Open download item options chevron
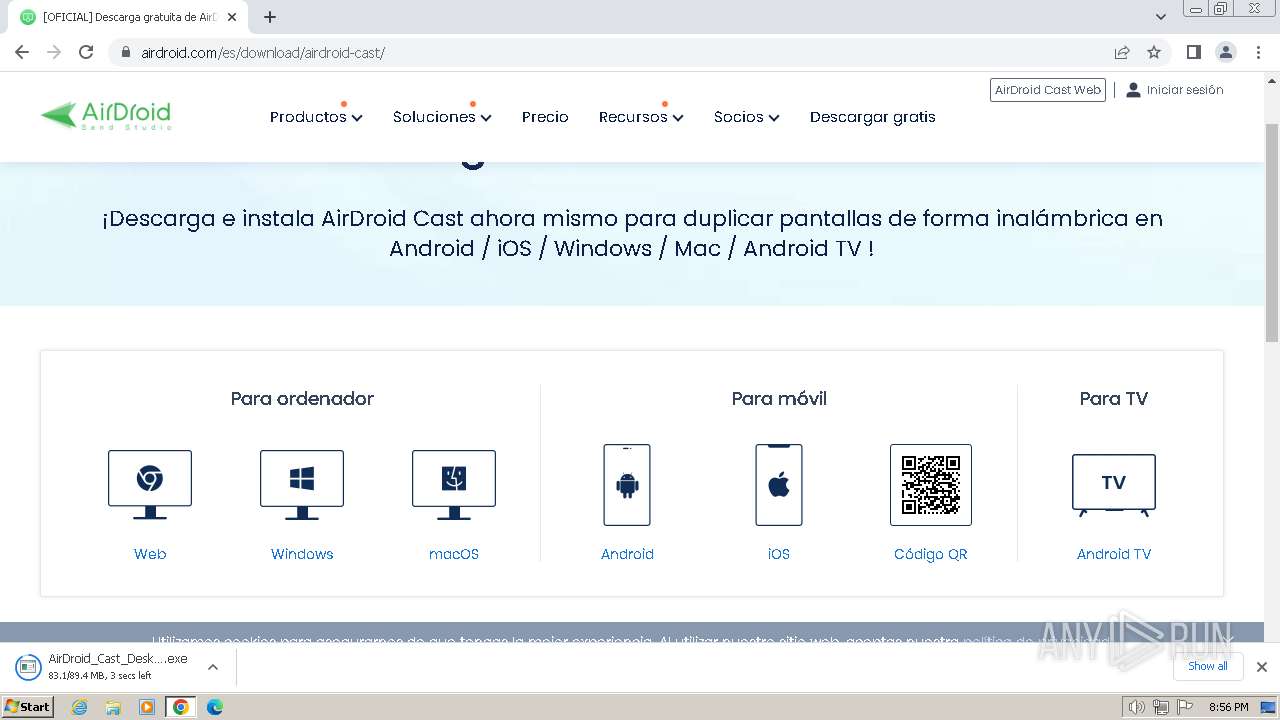This screenshot has width=1280, height=720. point(212,666)
